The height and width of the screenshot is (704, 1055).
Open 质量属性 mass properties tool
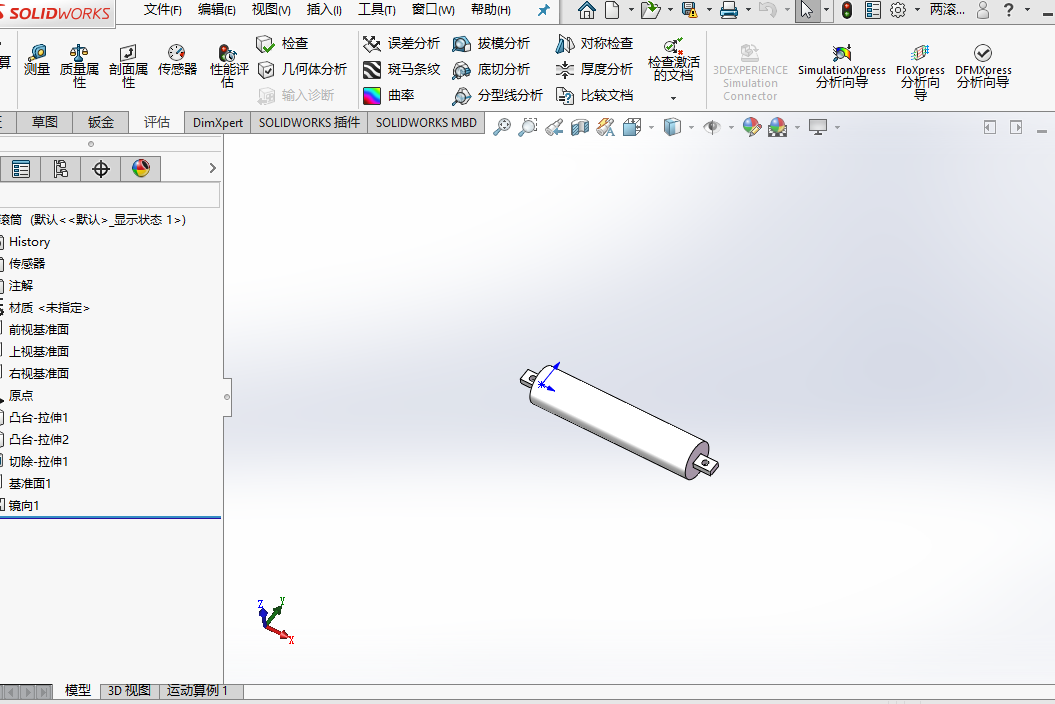tap(79, 66)
